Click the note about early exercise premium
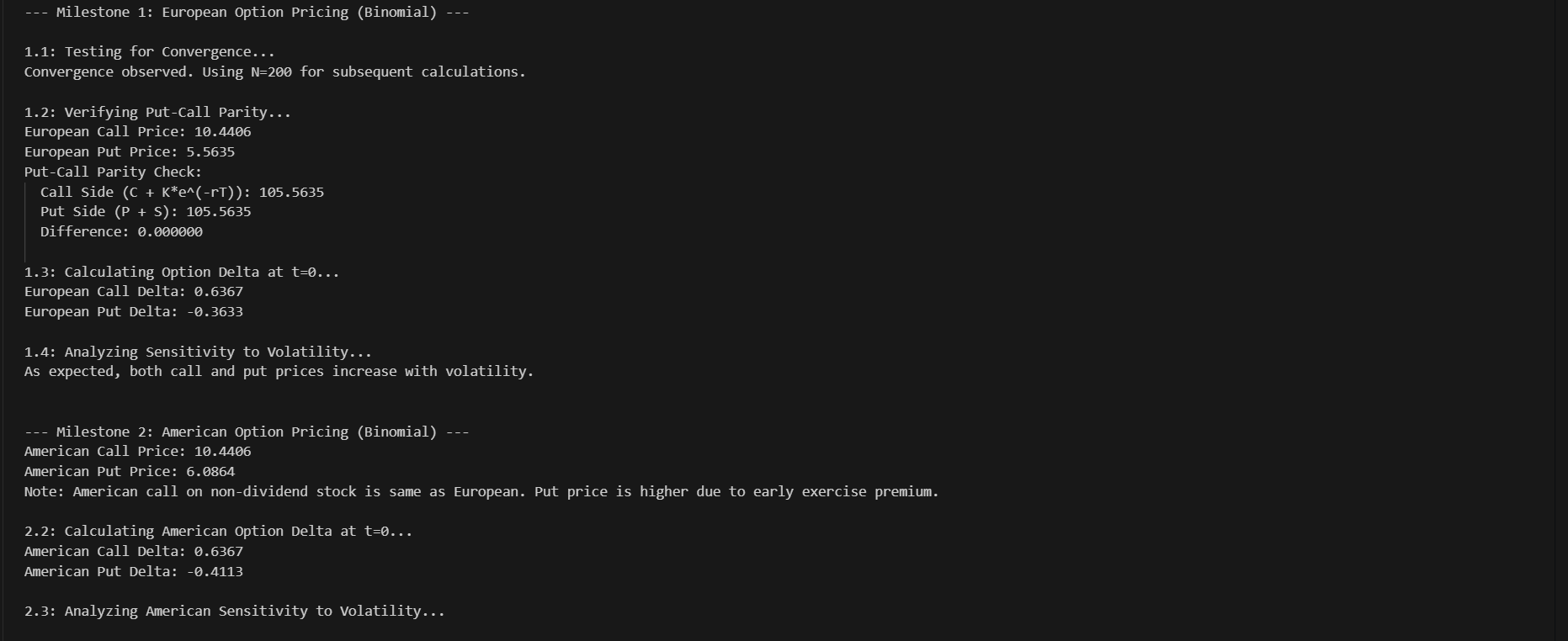 click(481, 491)
